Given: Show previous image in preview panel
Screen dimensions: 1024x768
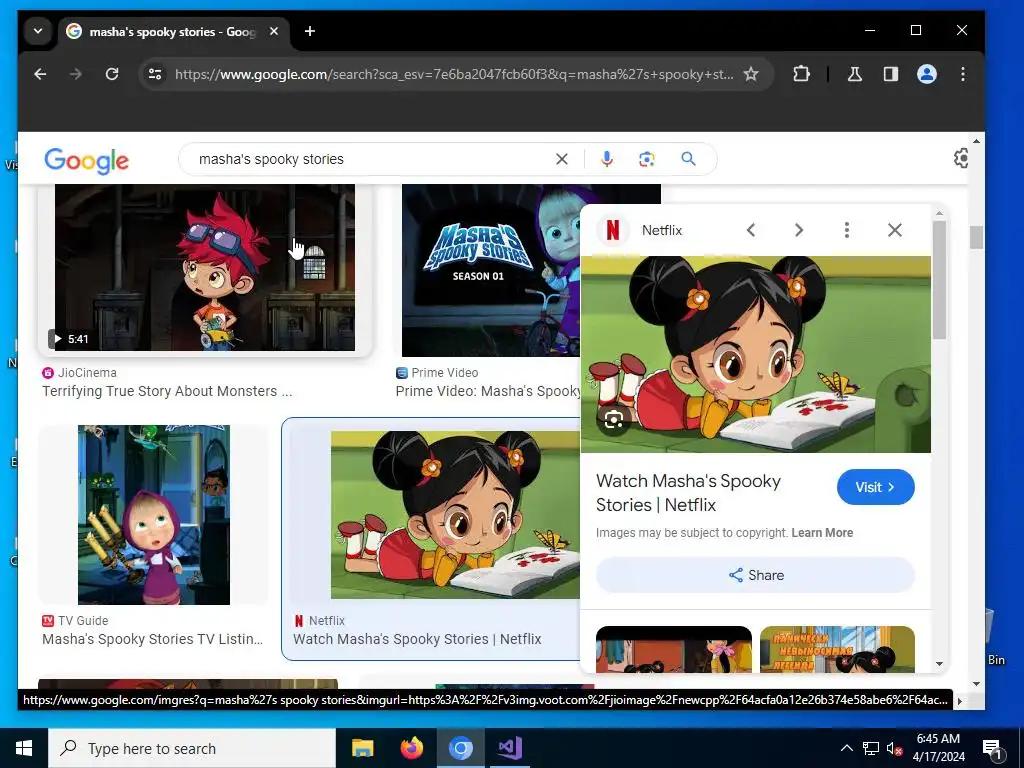Looking at the screenshot, I should pyautogui.click(x=751, y=230).
